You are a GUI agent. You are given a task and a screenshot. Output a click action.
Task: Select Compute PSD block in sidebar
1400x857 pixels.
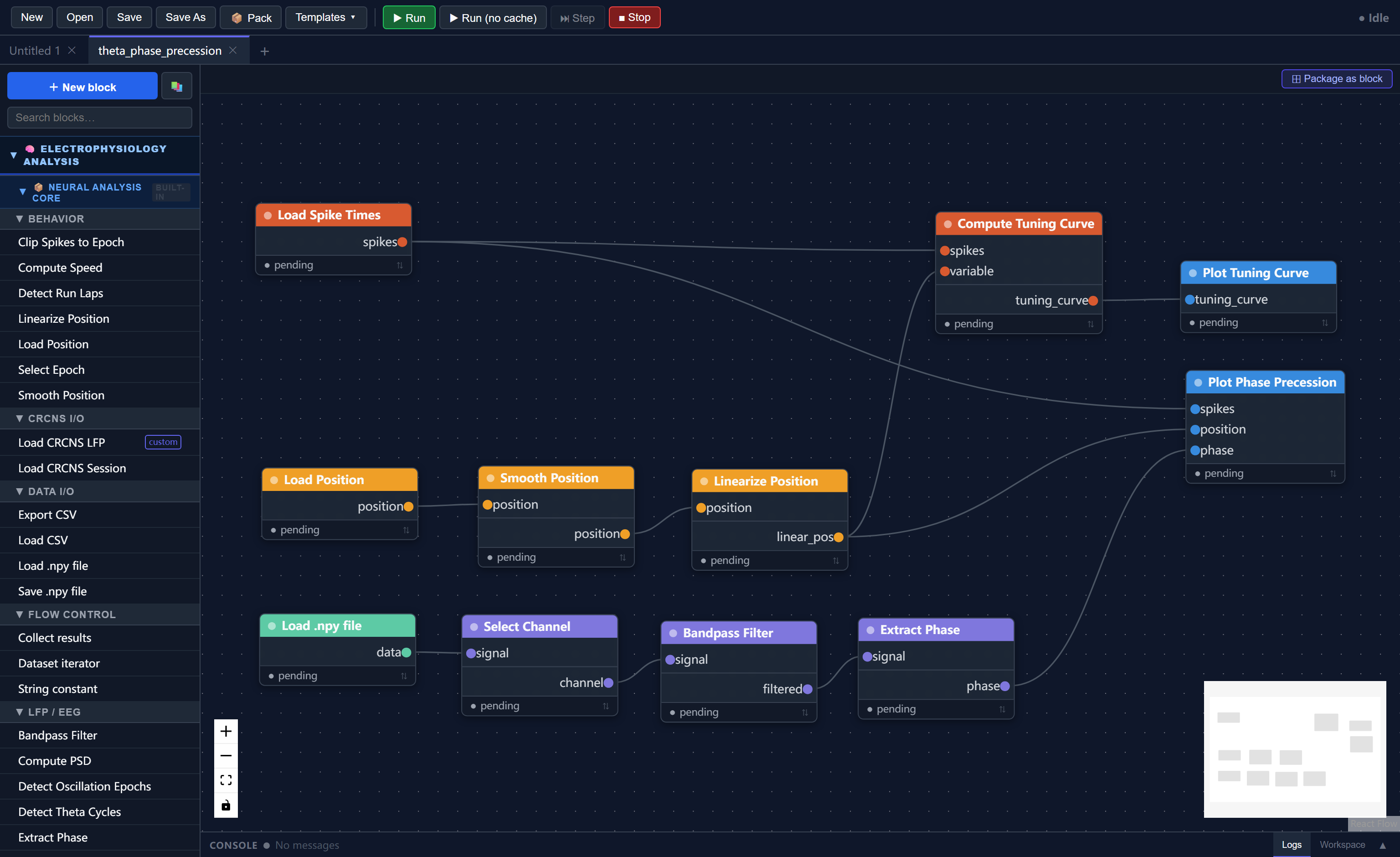pos(100,761)
